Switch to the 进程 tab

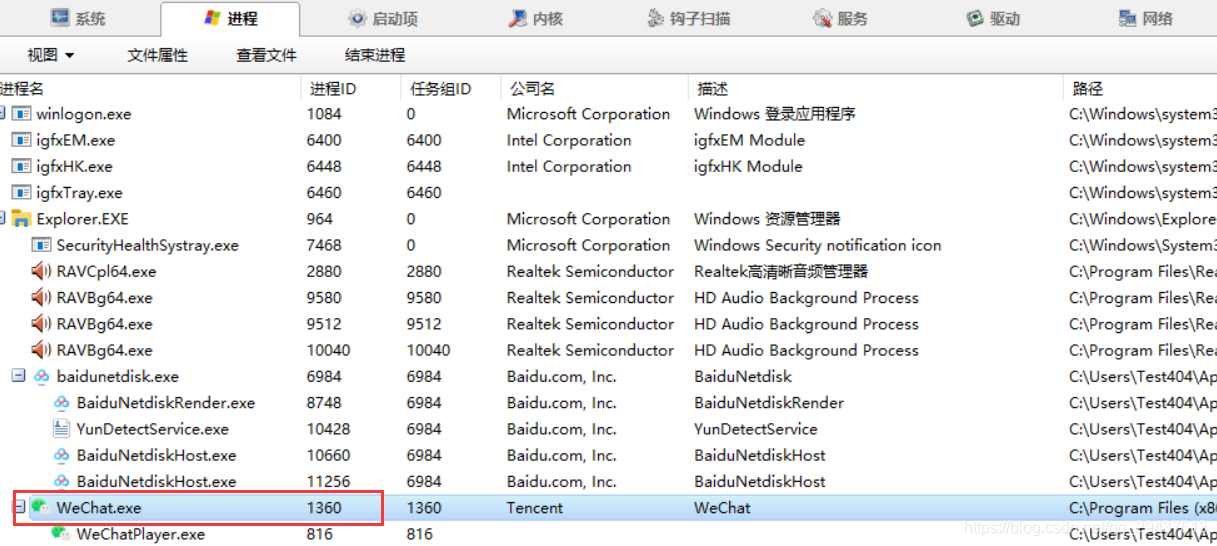tap(230, 18)
